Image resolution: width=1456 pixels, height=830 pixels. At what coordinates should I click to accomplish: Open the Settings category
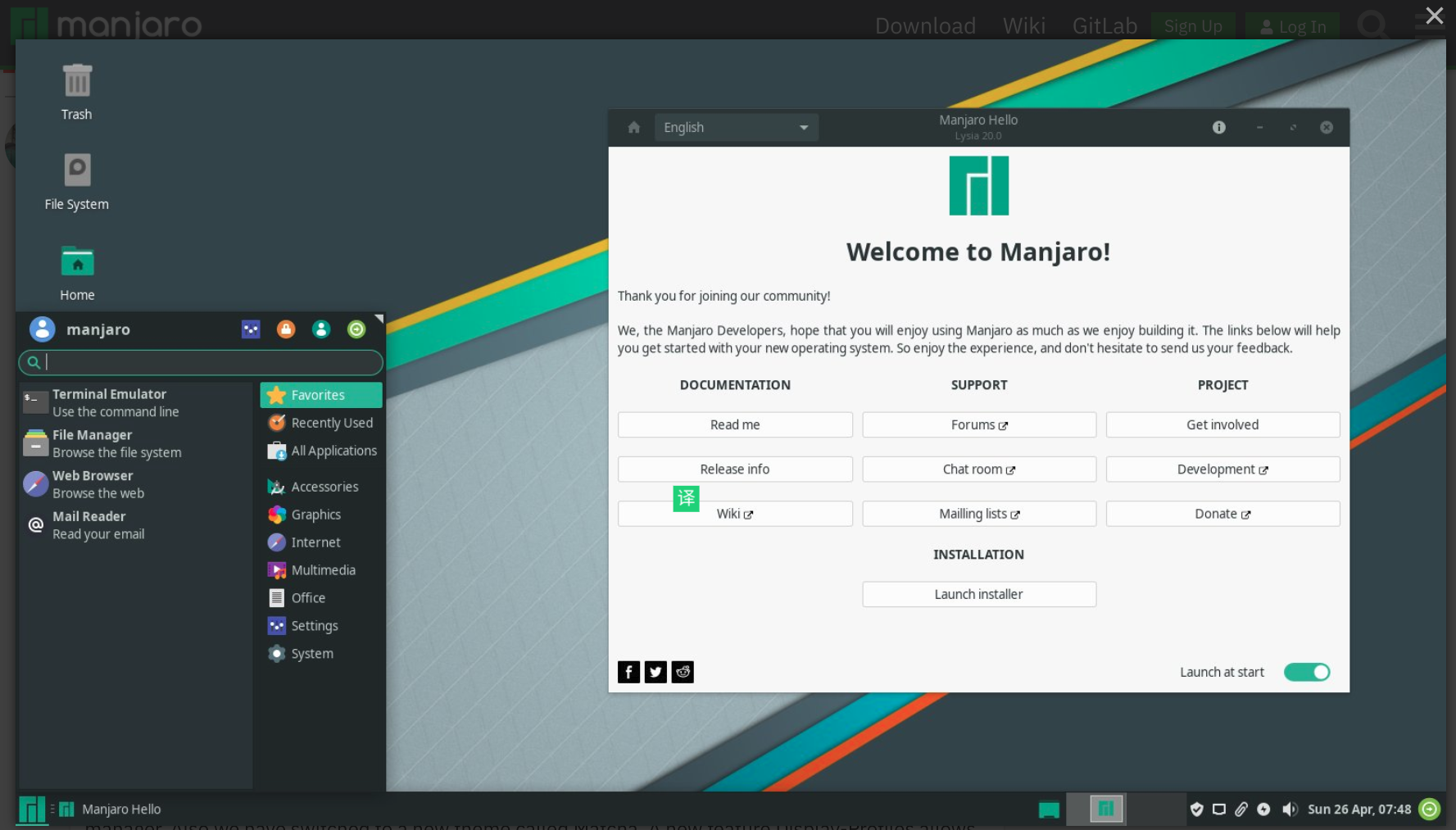(x=321, y=626)
